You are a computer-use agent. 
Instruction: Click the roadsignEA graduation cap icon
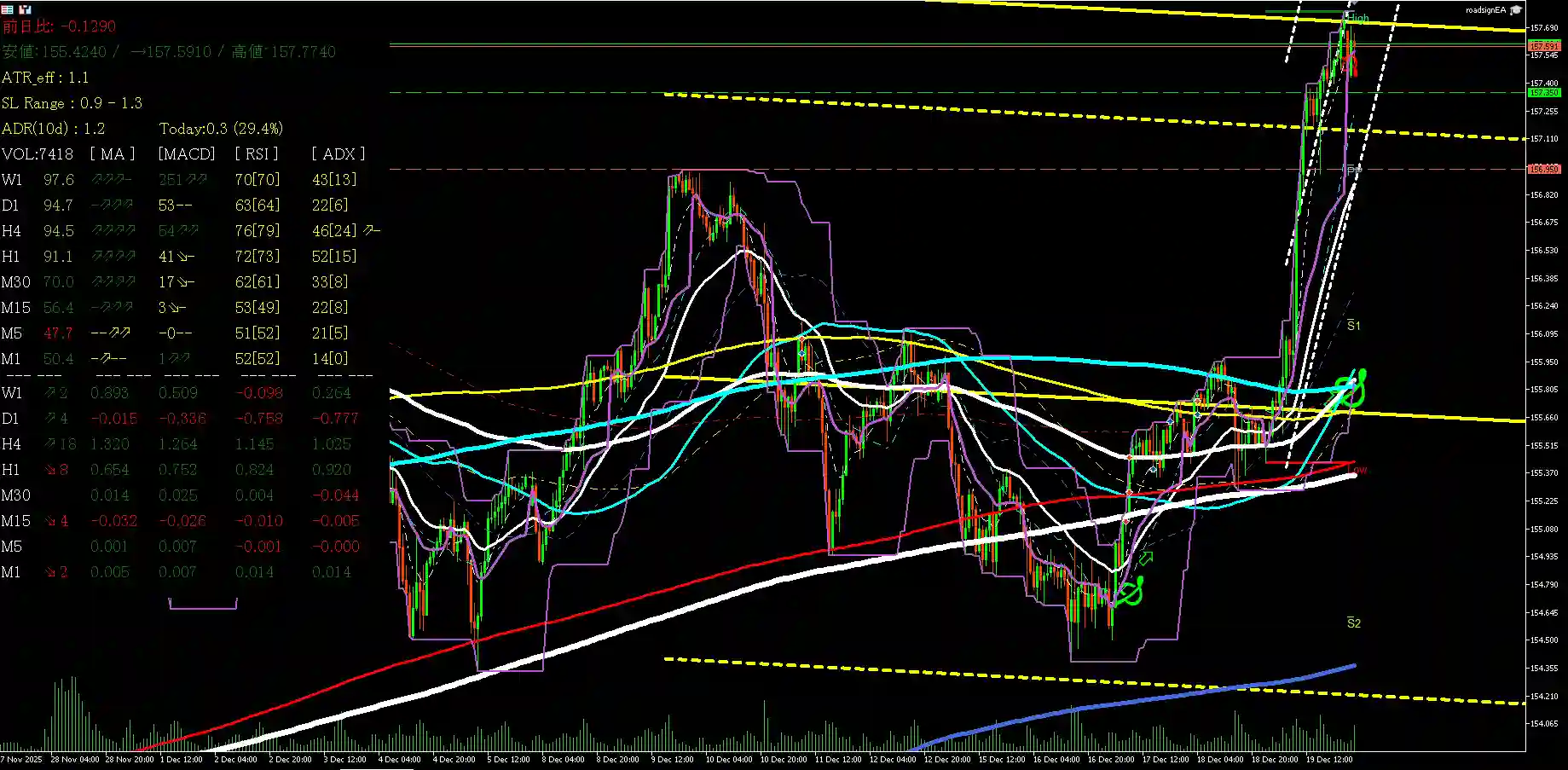tap(1516, 10)
